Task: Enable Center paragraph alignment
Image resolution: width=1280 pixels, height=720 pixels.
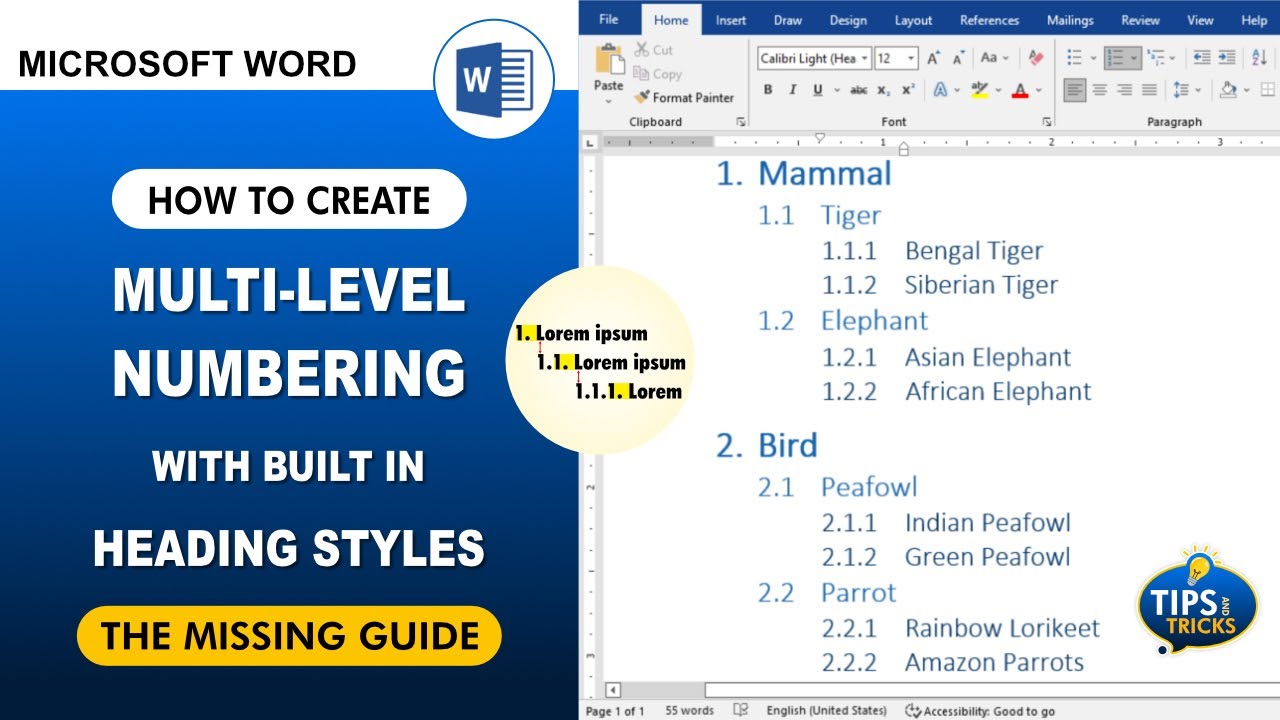Action: point(1099,90)
